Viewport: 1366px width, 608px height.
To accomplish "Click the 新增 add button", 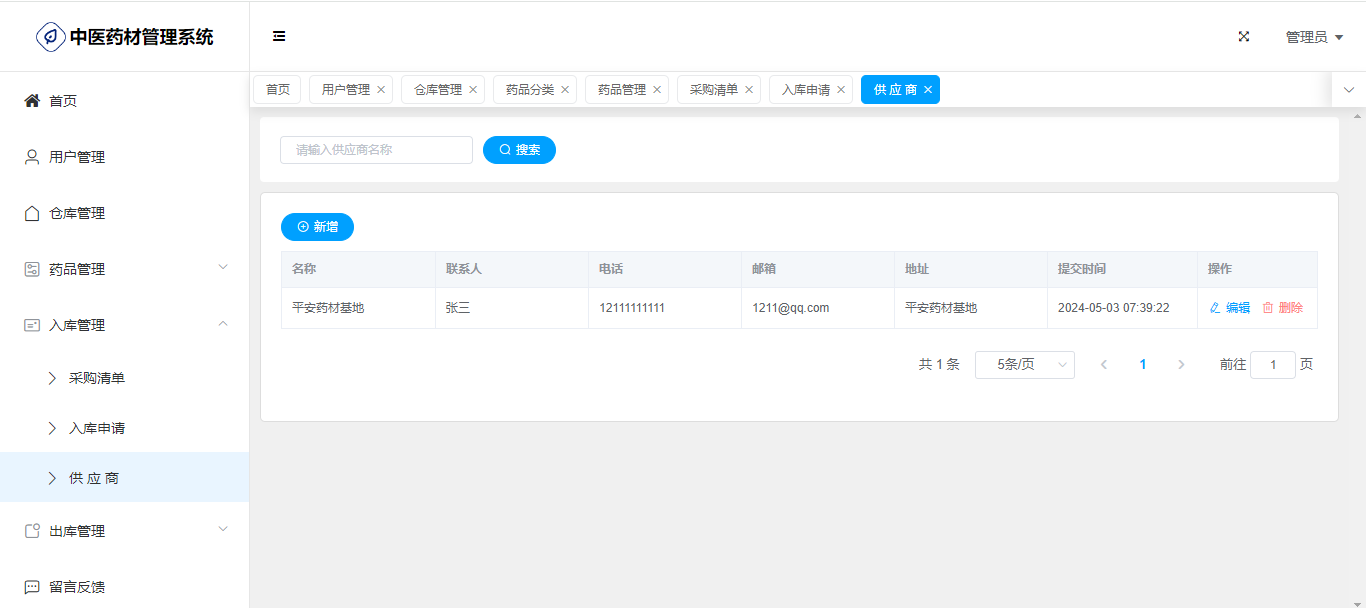I will (x=317, y=227).
